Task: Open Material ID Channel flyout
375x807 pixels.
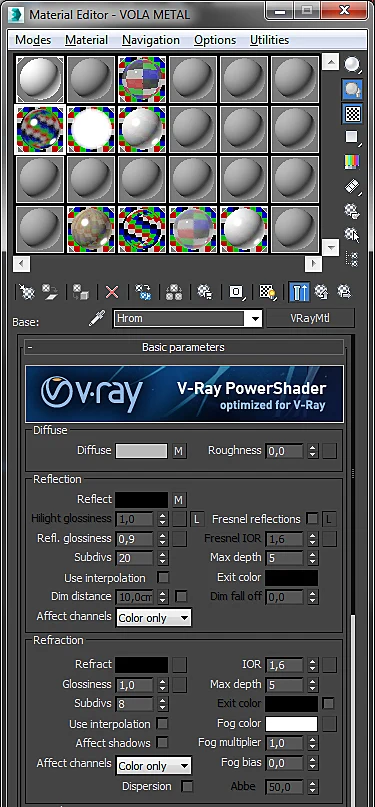Action: point(236,292)
